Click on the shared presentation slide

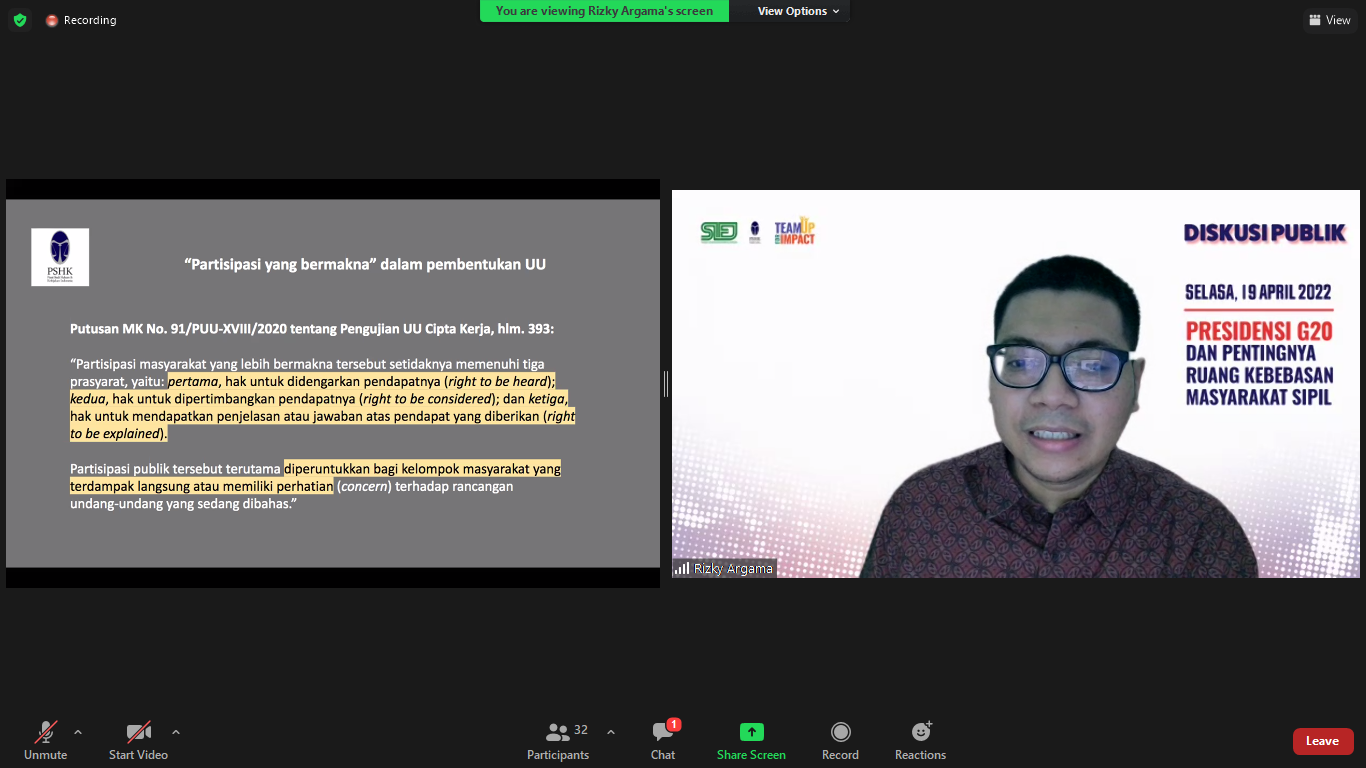tap(332, 420)
